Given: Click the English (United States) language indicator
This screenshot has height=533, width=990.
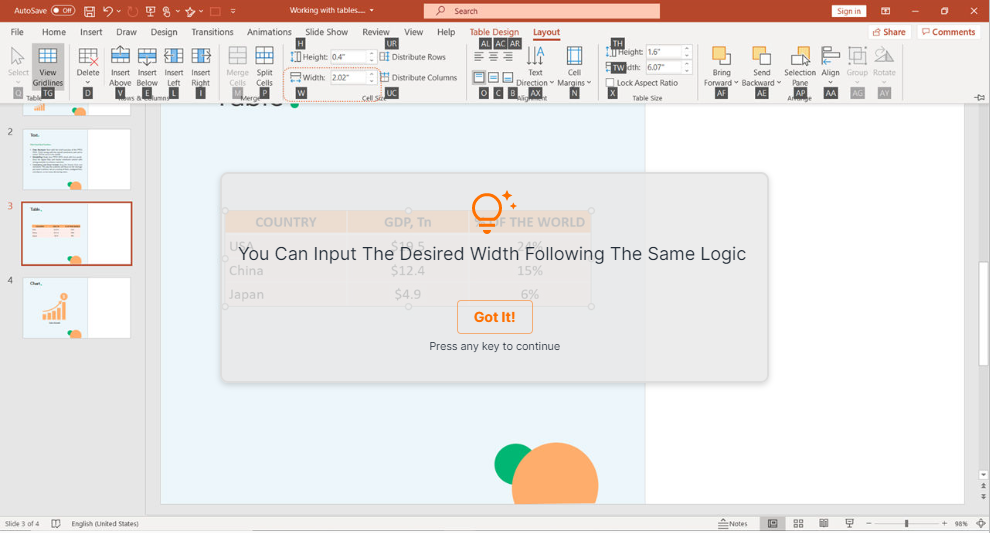Looking at the screenshot, I should [x=105, y=524].
